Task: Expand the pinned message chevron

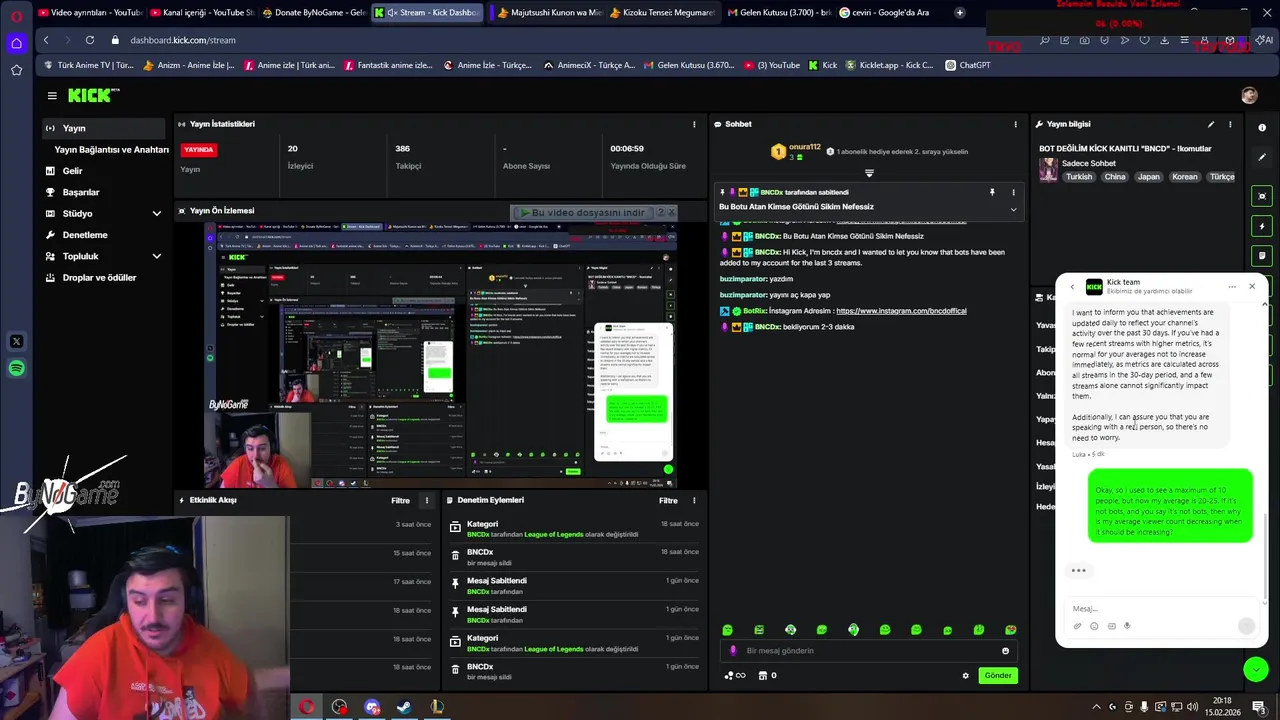Action: [1013, 209]
